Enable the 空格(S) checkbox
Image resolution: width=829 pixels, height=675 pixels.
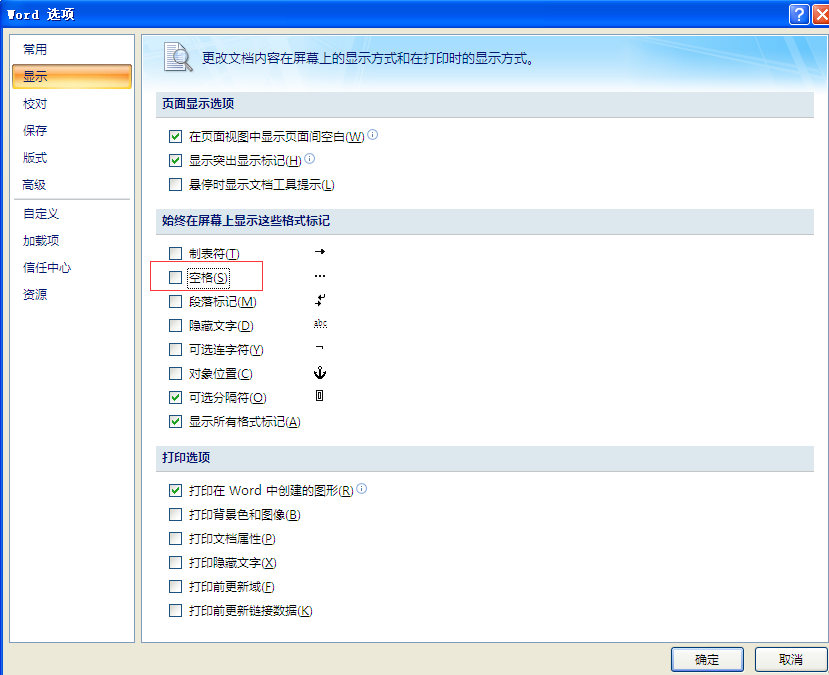[x=176, y=278]
